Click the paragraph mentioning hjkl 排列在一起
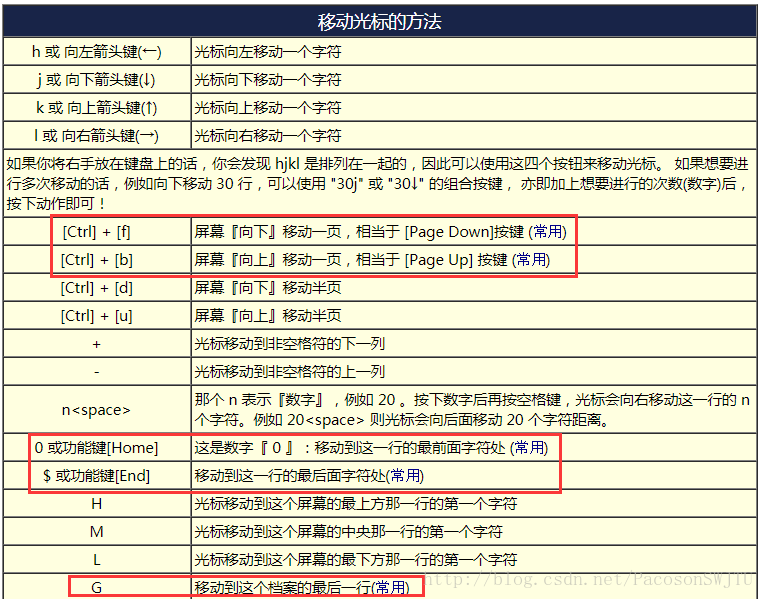 click(x=380, y=183)
